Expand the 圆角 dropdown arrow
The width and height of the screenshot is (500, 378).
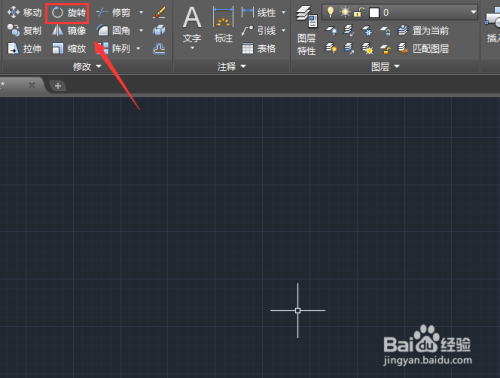tap(141, 30)
